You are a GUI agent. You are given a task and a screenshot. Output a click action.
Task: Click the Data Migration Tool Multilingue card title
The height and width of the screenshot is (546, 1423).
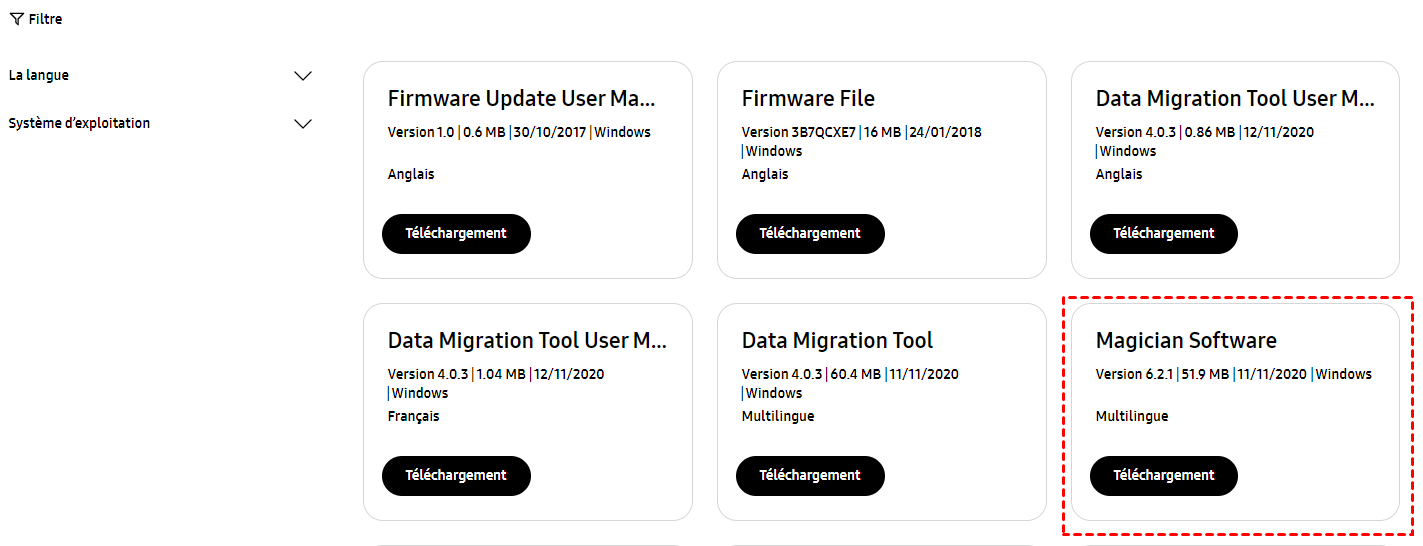[837, 340]
